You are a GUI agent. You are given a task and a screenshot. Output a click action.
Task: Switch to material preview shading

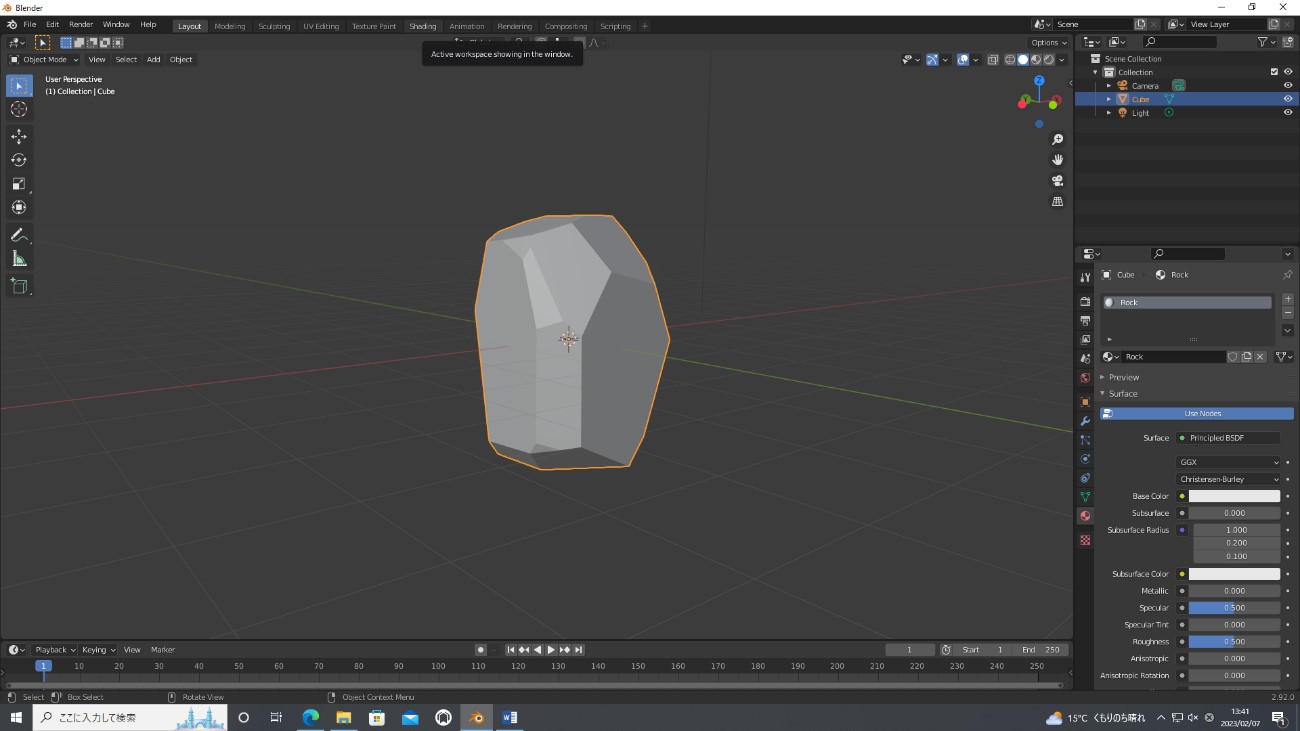1036,60
